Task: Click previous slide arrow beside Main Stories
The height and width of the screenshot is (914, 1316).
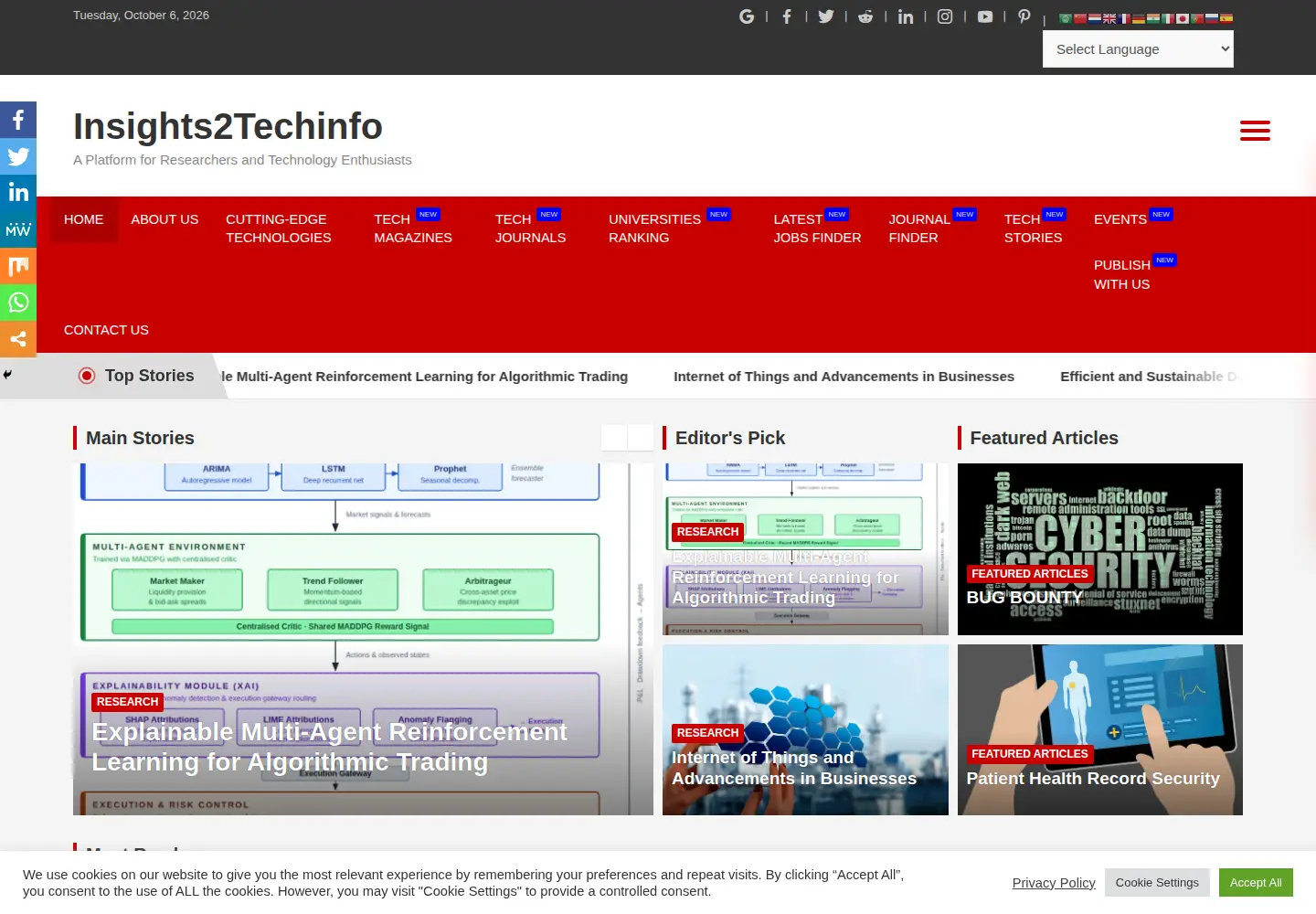Action: (x=614, y=438)
